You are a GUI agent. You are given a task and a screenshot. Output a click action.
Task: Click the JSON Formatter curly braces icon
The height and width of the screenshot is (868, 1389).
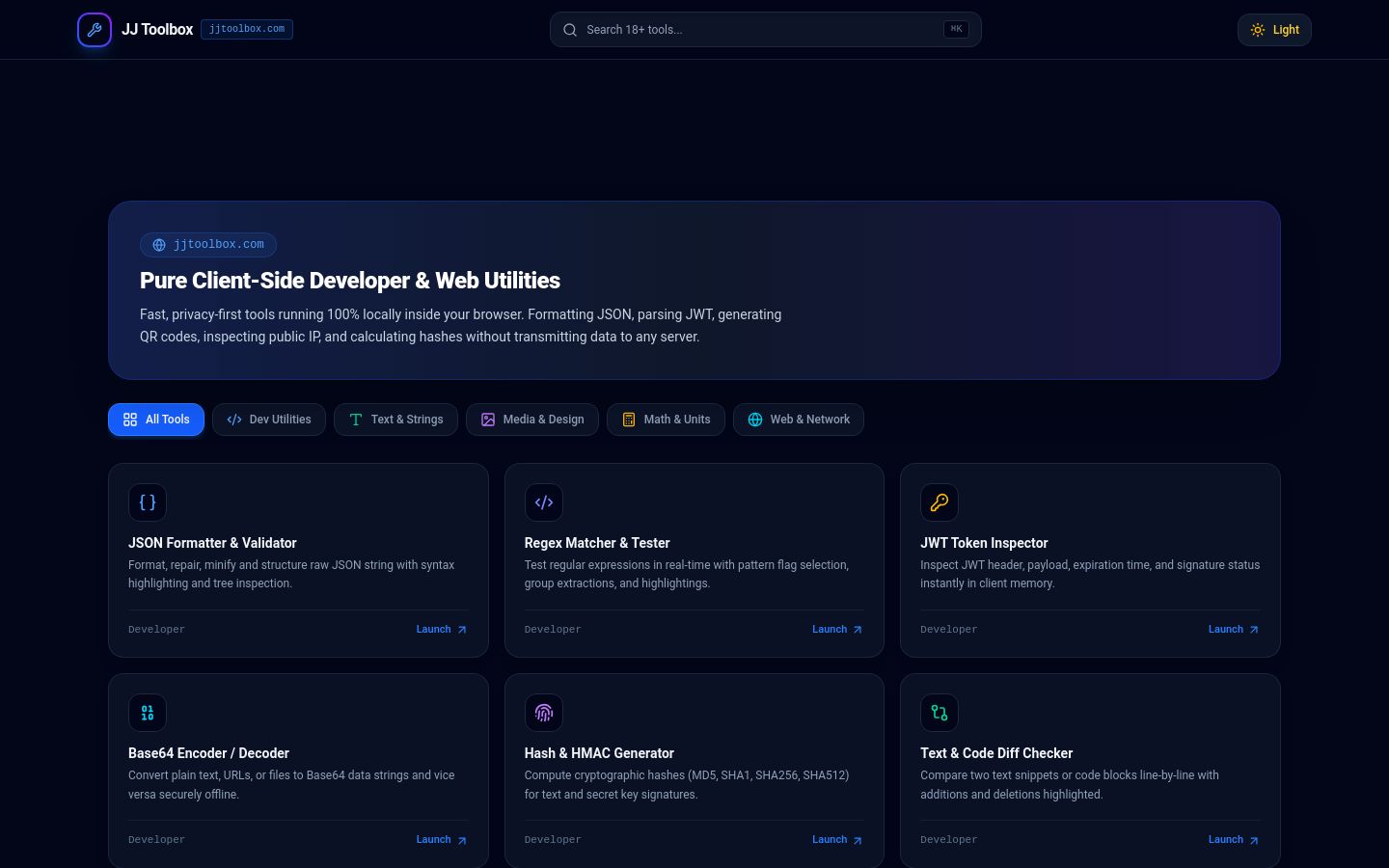coord(148,502)
